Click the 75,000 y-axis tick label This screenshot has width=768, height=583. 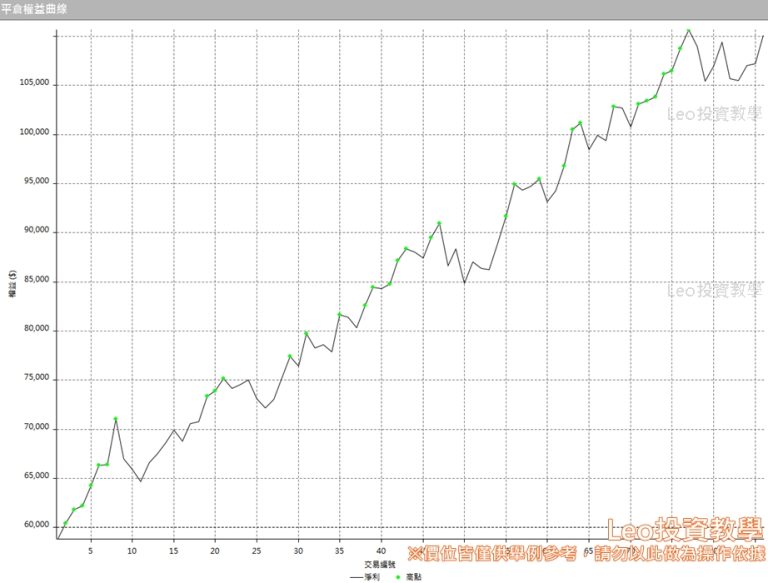tap(36, 379)
